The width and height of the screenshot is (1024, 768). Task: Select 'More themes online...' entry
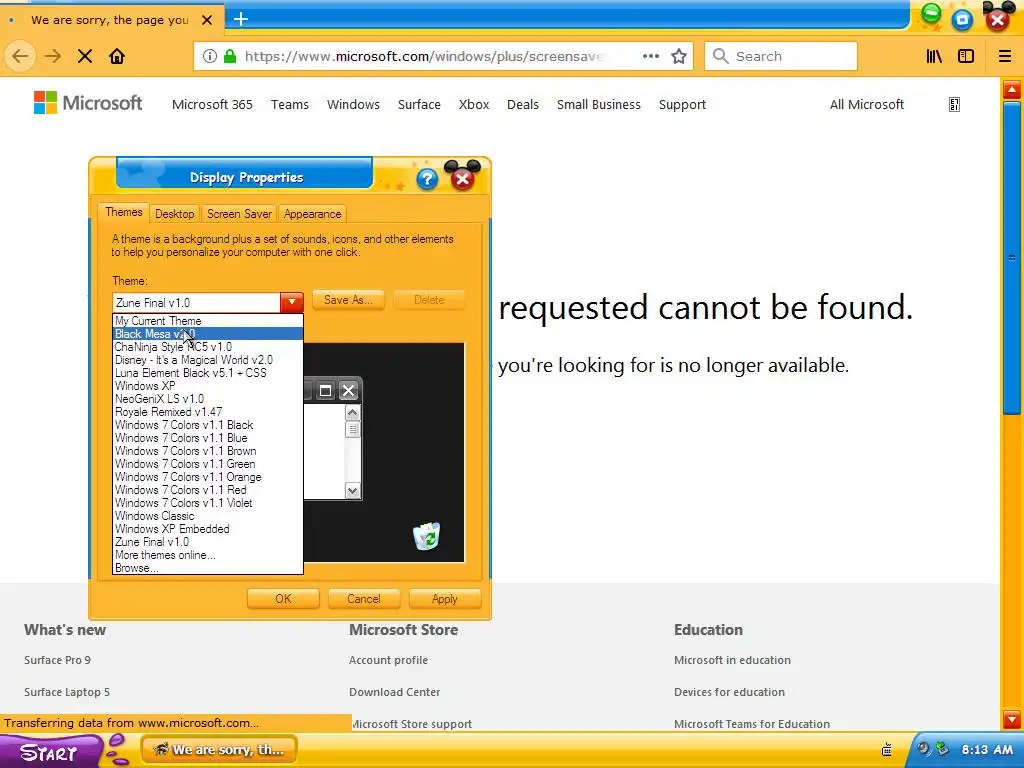[208, 555]
